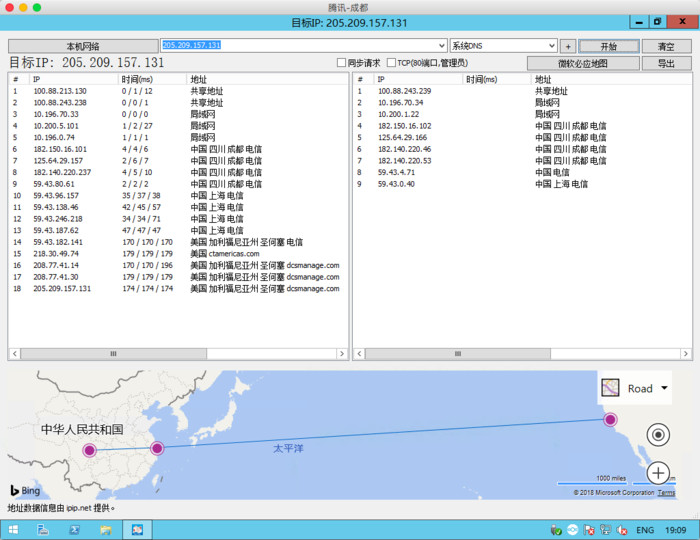
Task: Select left row with IP 125.64.29.157
Action: point(178,161)
